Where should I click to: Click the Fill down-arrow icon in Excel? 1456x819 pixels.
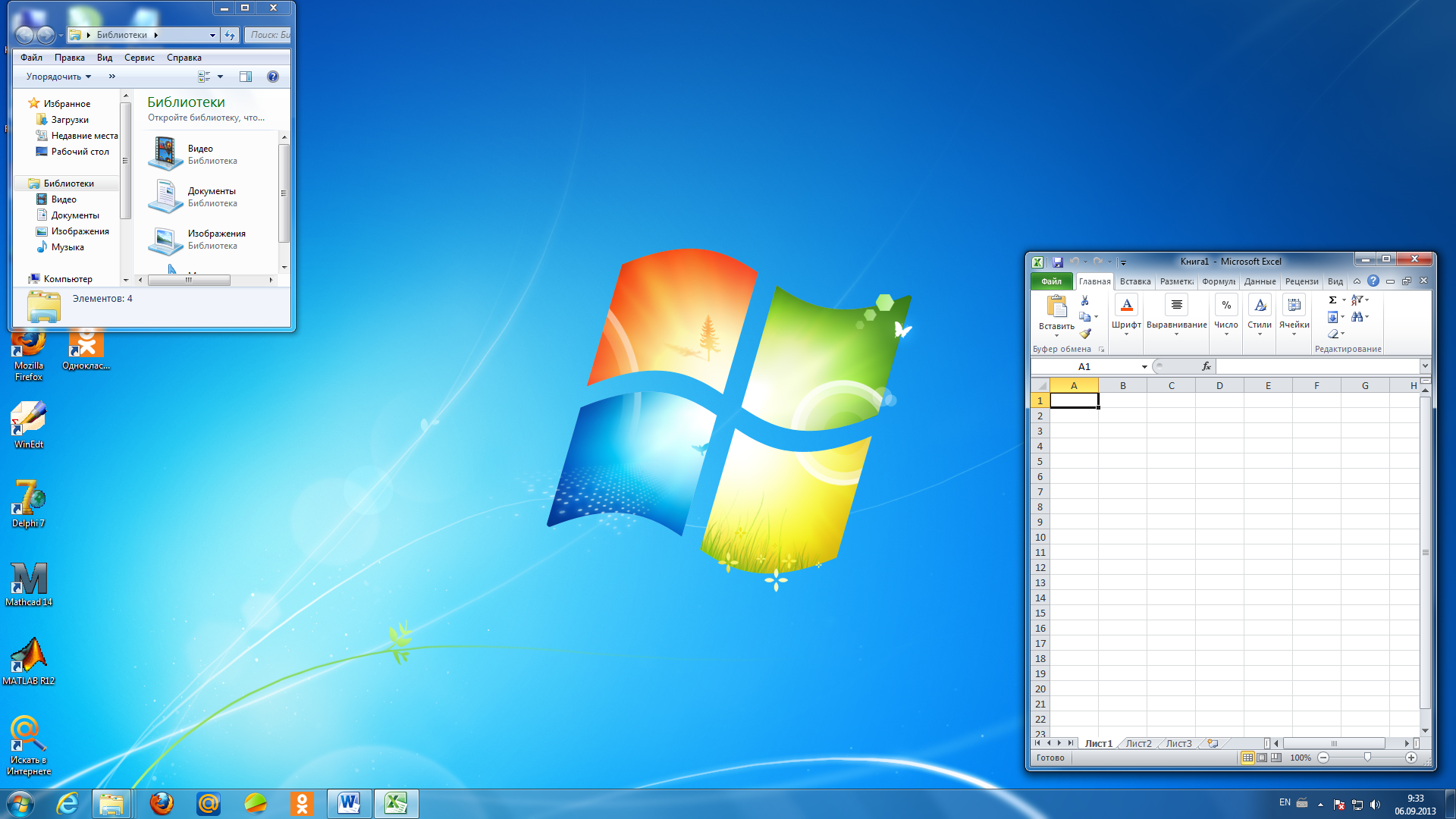pyautogui.click(x=1332, y=317)
